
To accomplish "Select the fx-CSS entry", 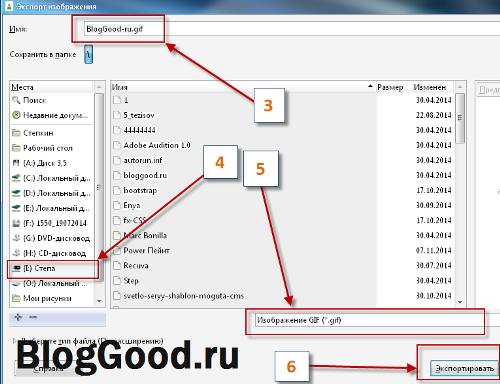I will click(135, 220).
